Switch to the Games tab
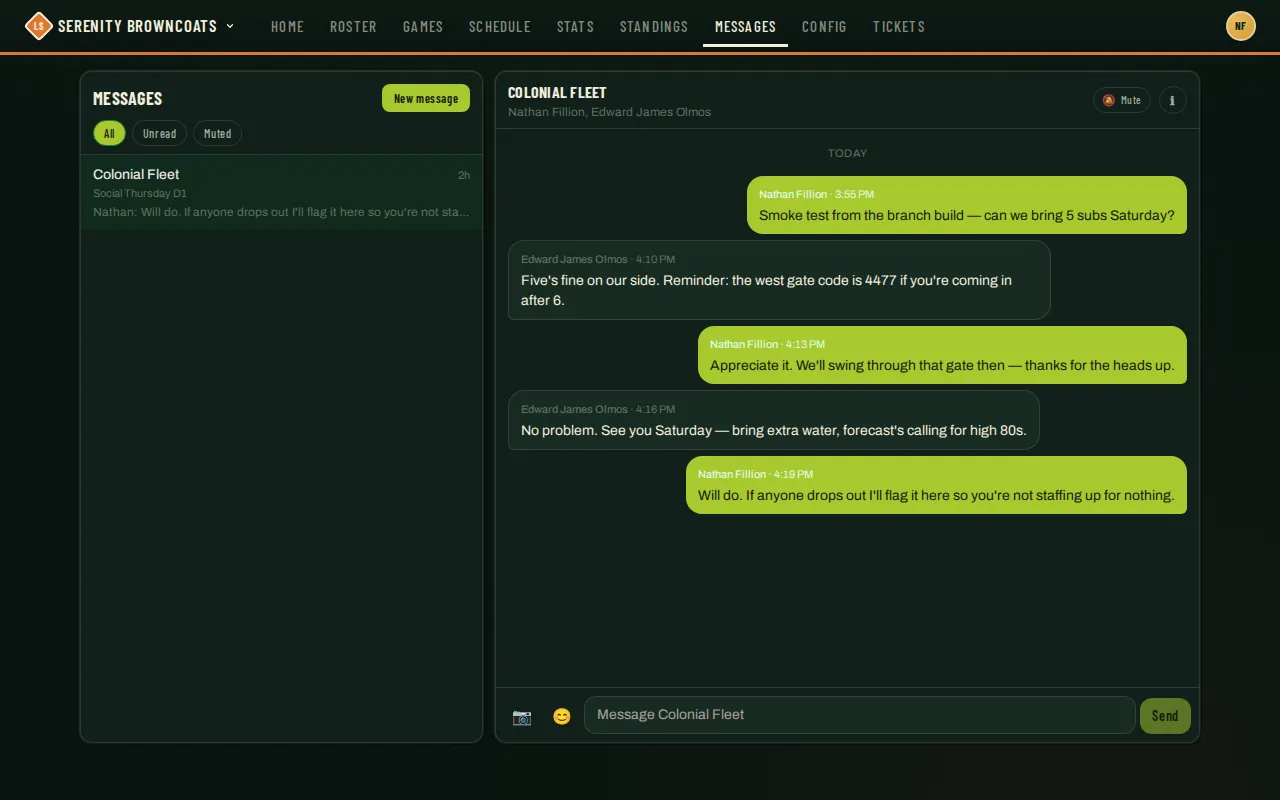 423,26
